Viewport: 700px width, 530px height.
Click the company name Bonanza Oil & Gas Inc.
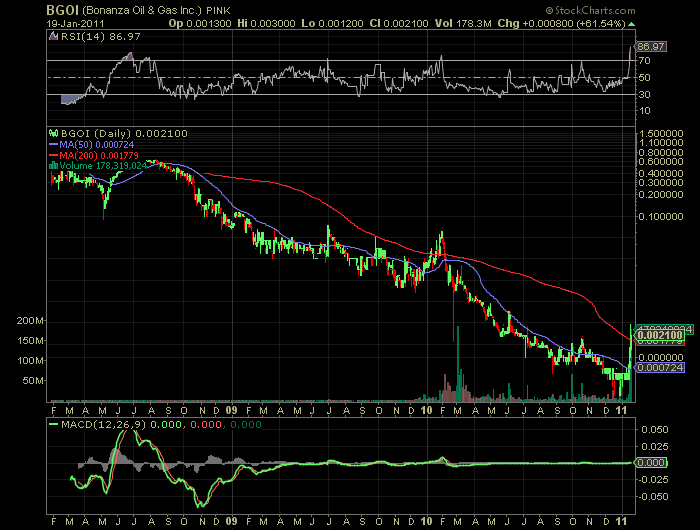pos(142,10)
